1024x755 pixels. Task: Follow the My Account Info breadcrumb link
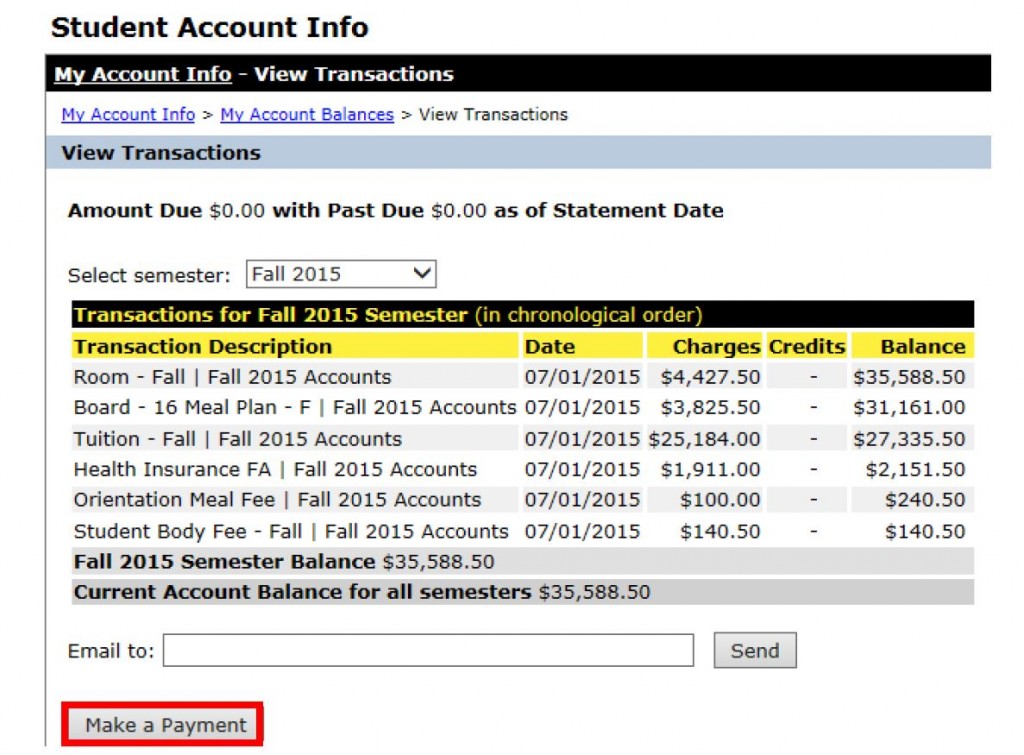[x=127, y=115]
